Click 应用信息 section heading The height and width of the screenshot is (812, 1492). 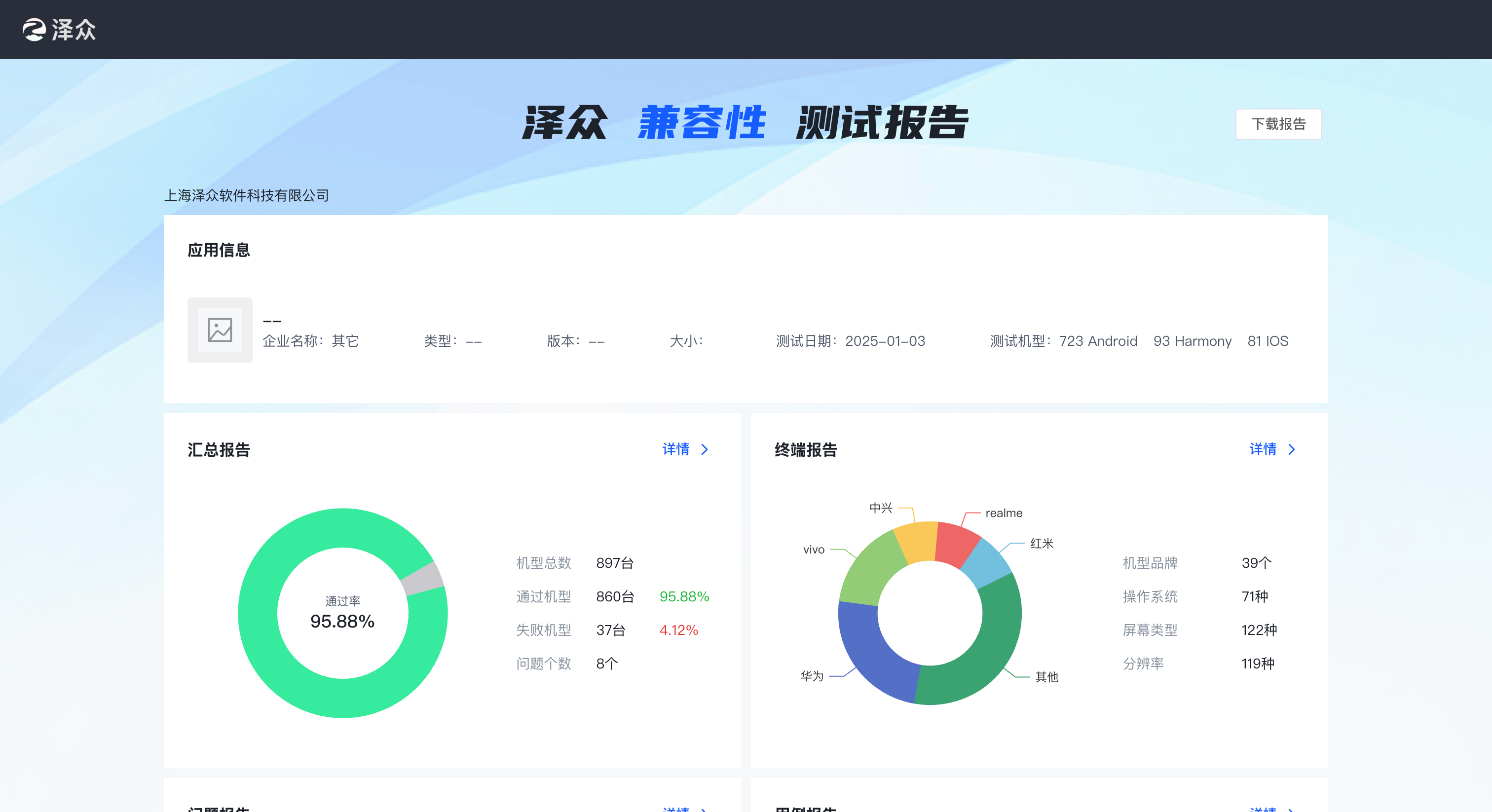coord(219,250)
